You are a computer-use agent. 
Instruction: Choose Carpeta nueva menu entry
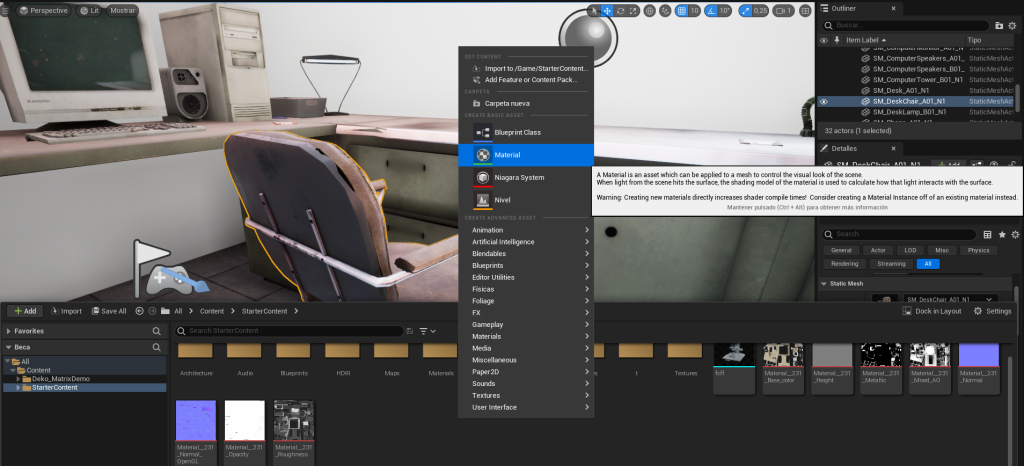tap(526, 103)
